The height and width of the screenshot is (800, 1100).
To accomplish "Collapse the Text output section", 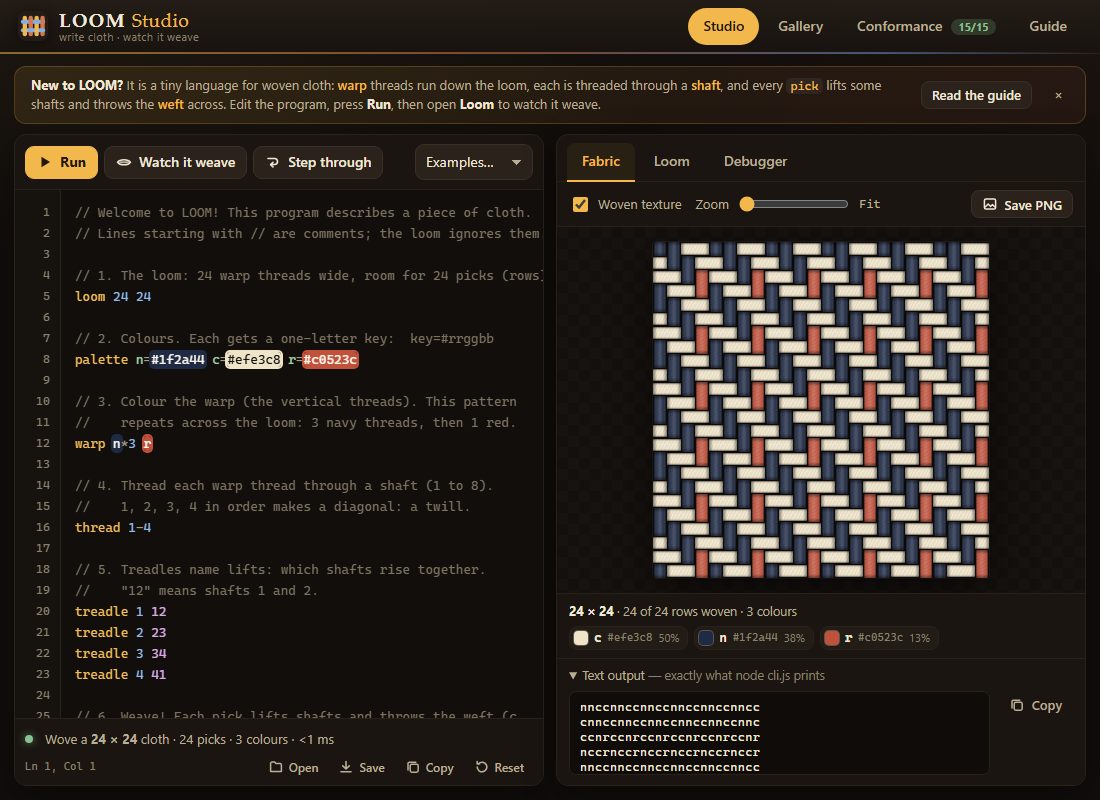I will [x=697, y=675].
